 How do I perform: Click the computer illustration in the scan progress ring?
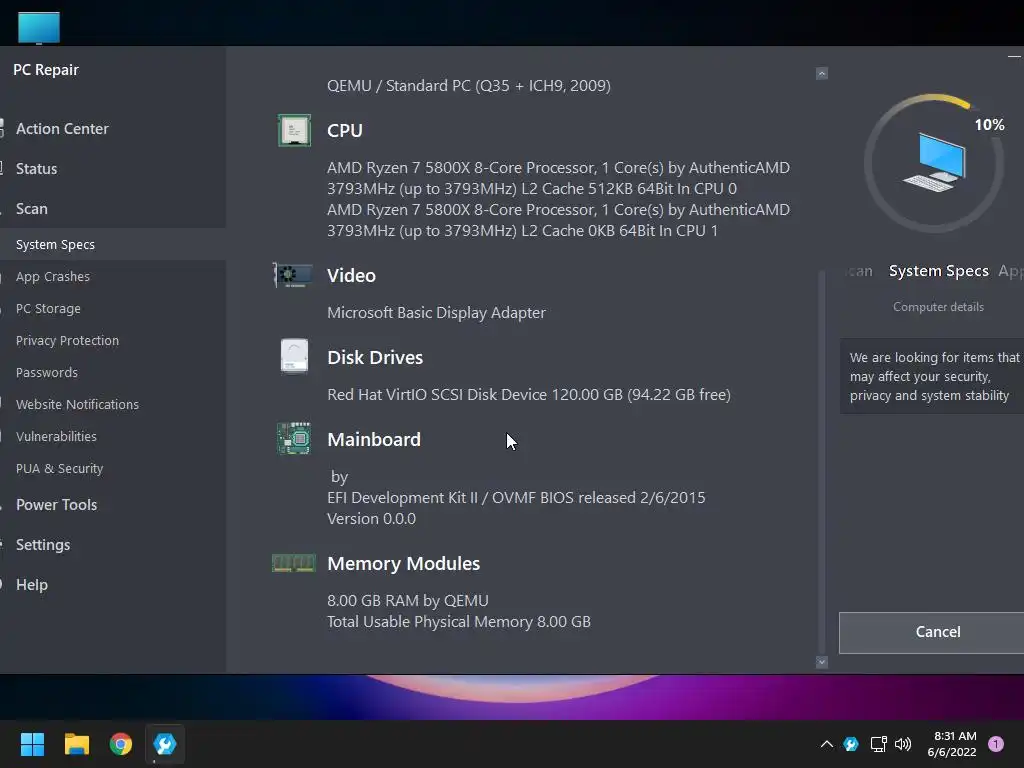point(934,163)
